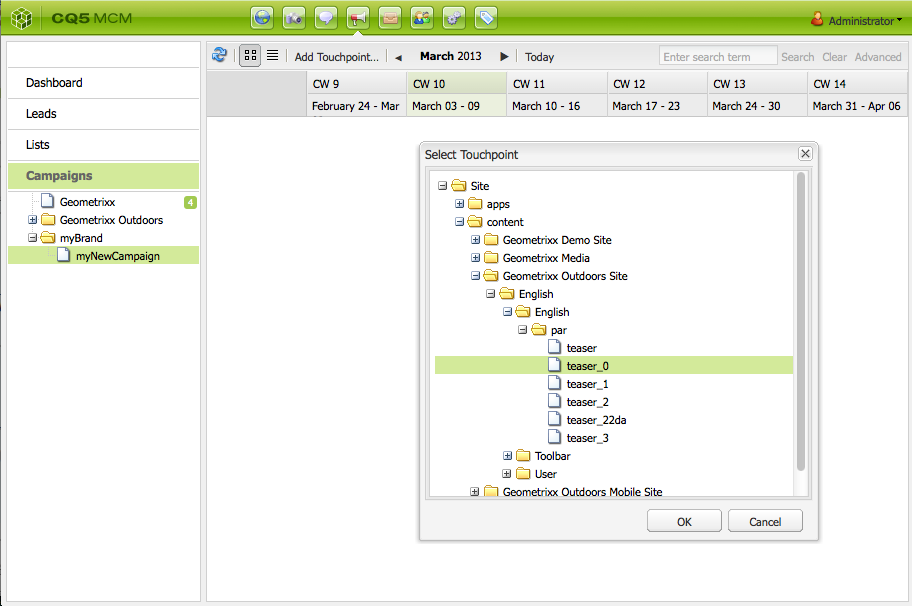
Task: Switch to the grid calendar view
Action: coord(250,56)
